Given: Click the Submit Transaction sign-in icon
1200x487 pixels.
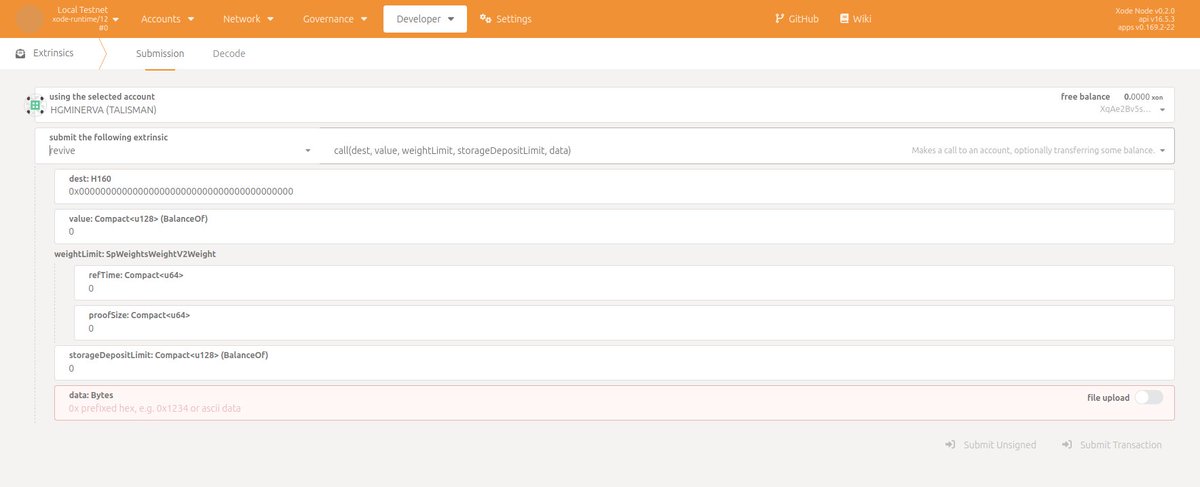Looking at the screenshot, I should tap(1067, 445).
